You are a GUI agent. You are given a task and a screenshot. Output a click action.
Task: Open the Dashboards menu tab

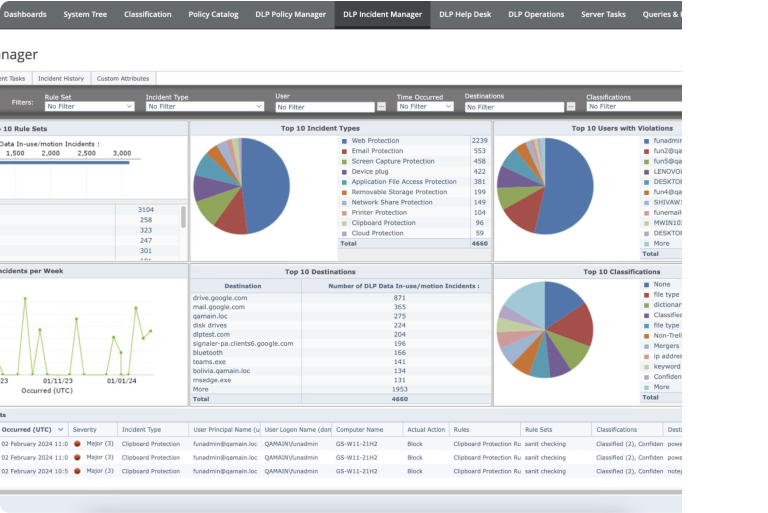point(24,14)
